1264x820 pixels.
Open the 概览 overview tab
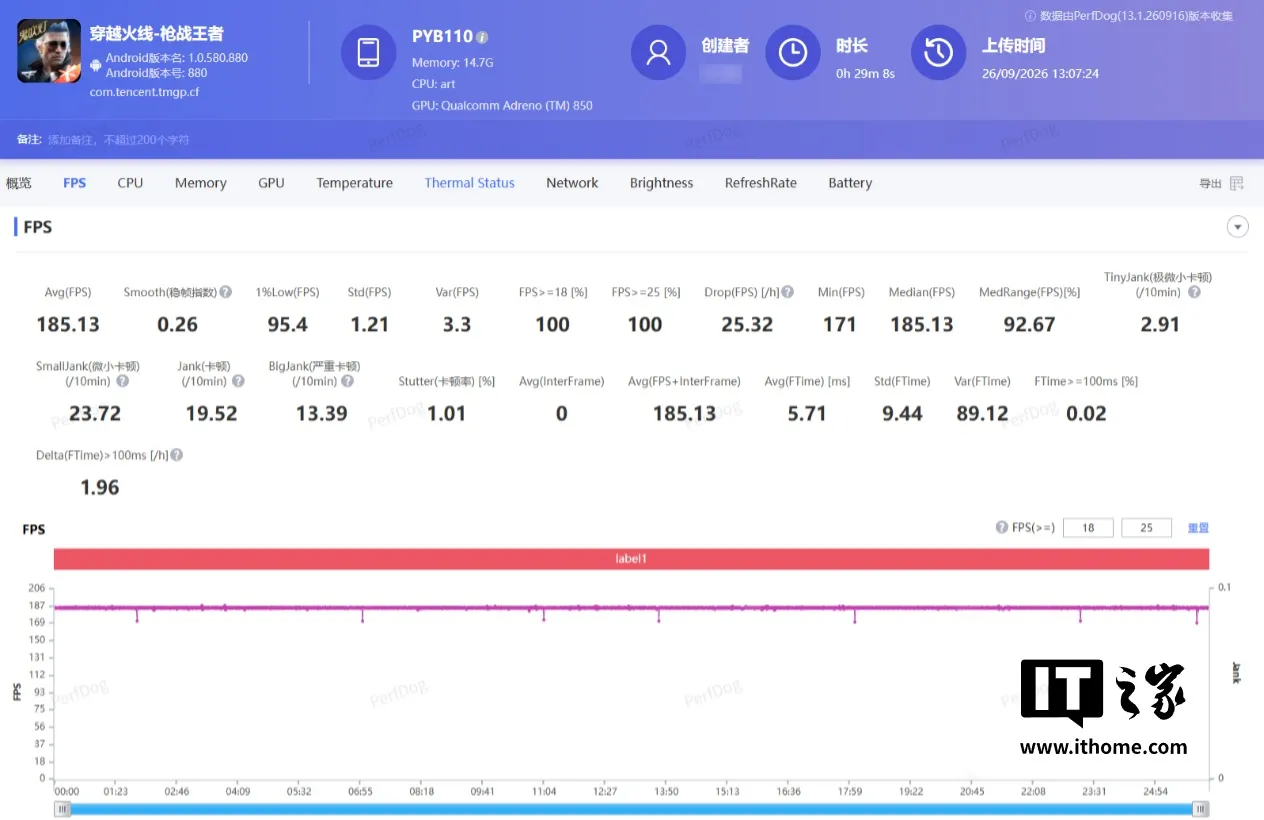[x=18, y=183]
